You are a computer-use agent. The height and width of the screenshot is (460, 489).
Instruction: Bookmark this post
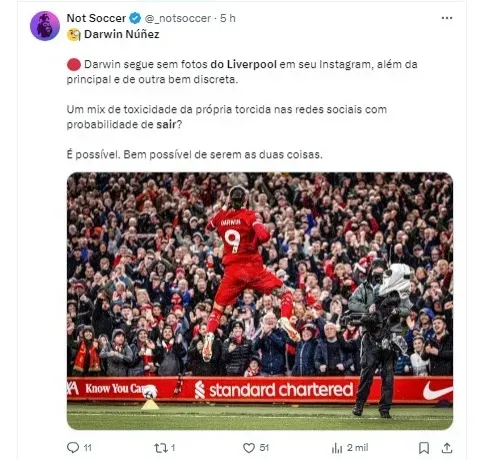point(424,448)
